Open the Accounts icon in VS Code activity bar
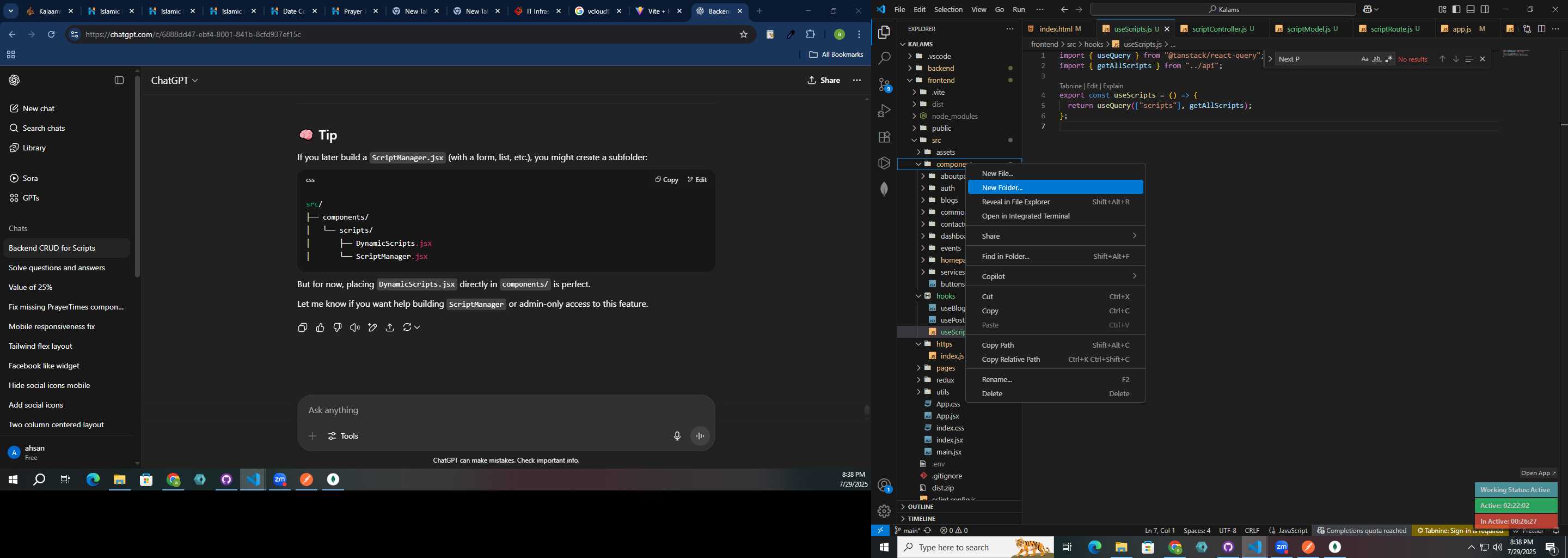The height and width of the screenshot is (558, 1568). tap(884, 486)
